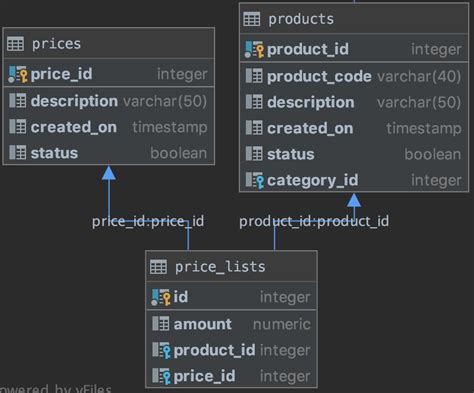The image size is (474, 393).
Task: Click the column icon beside created_on in prices
Action: pos(18,127)
